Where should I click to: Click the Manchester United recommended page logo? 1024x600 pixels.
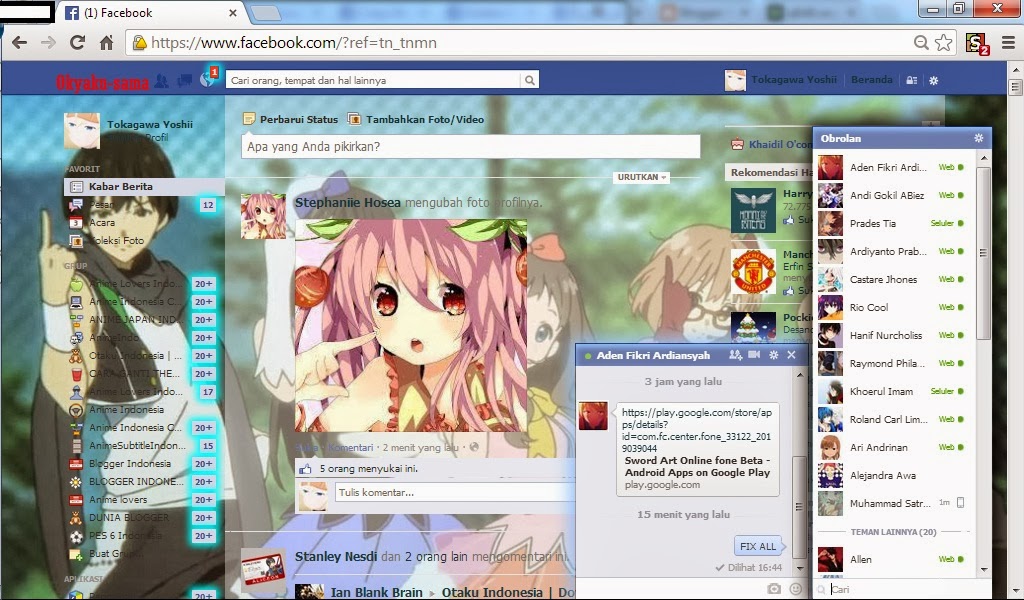753,271
